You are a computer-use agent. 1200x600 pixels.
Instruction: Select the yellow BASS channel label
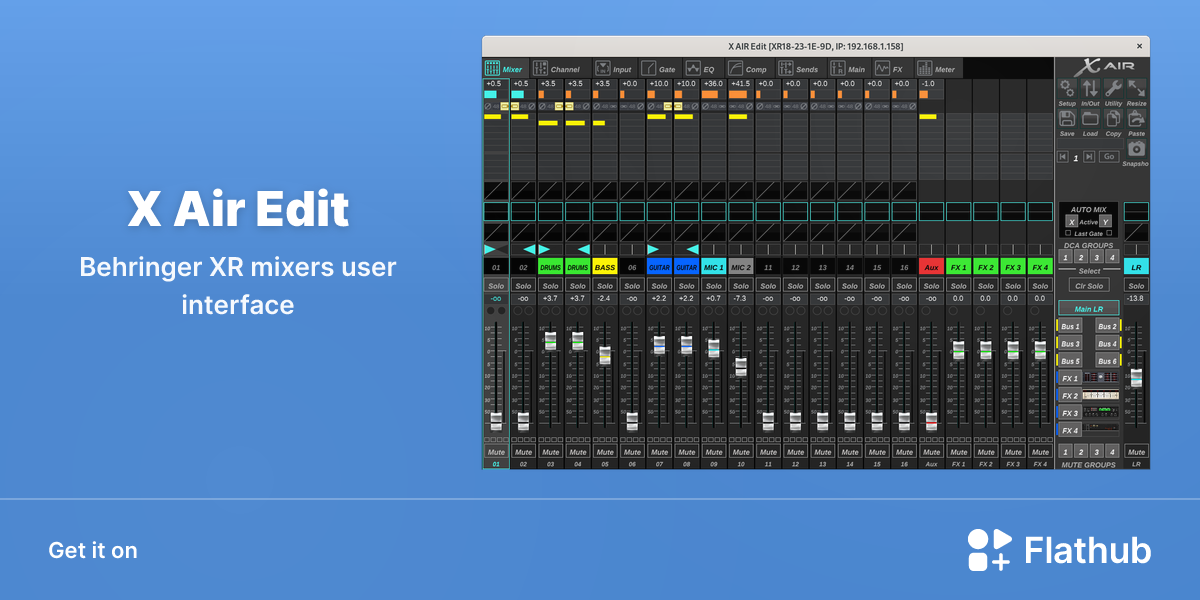(604, 267)
